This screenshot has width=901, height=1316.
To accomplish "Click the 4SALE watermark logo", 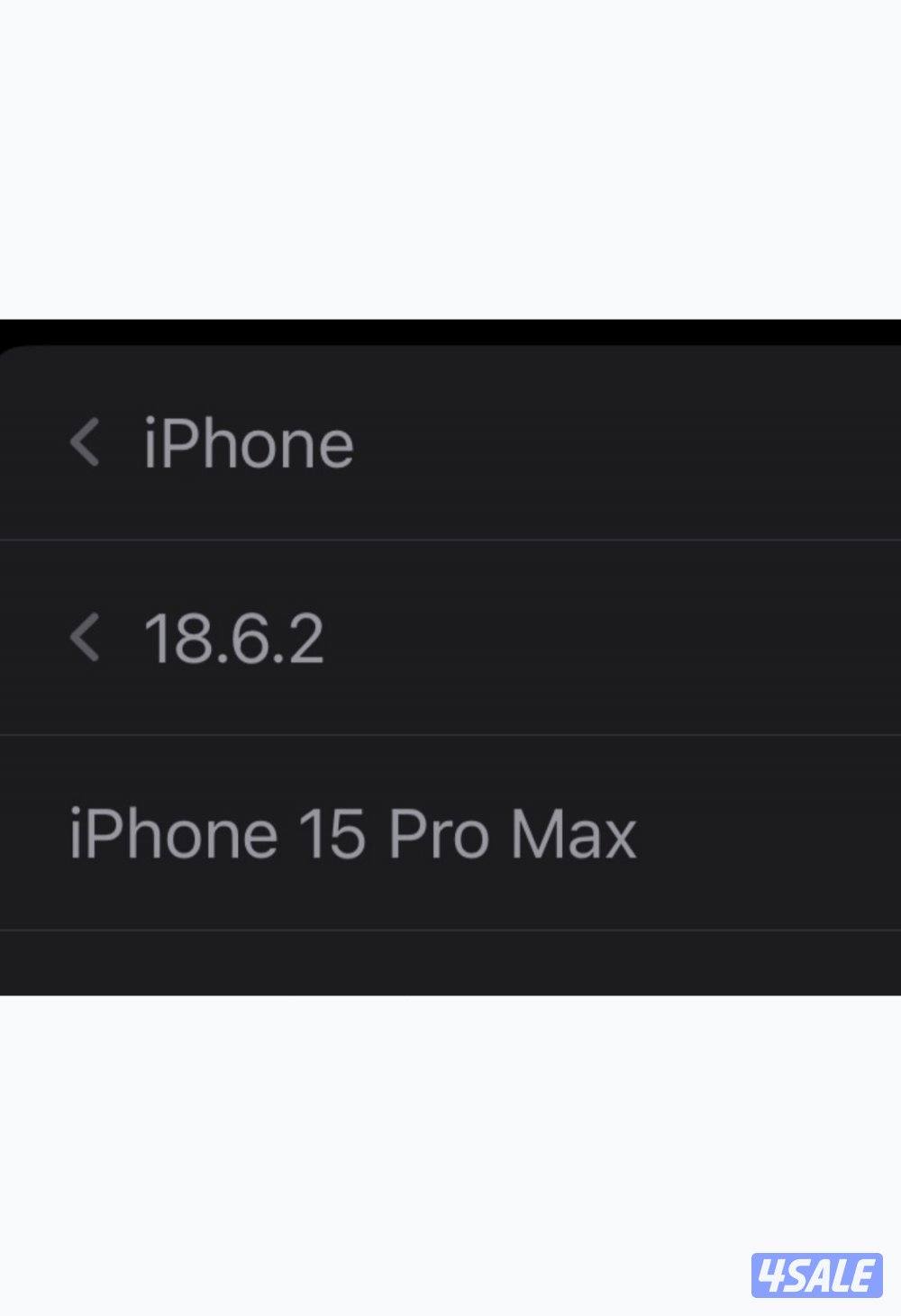I will point(816,1275).
